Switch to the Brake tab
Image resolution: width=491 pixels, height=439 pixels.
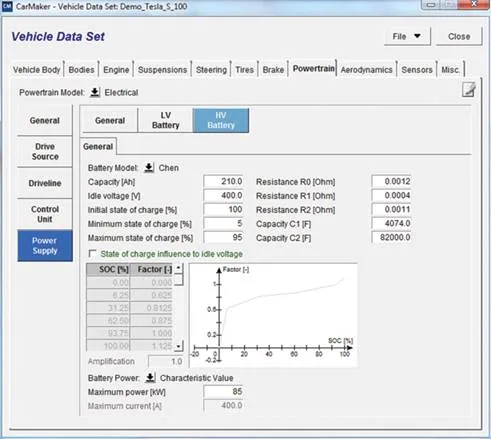coord(273,70)
